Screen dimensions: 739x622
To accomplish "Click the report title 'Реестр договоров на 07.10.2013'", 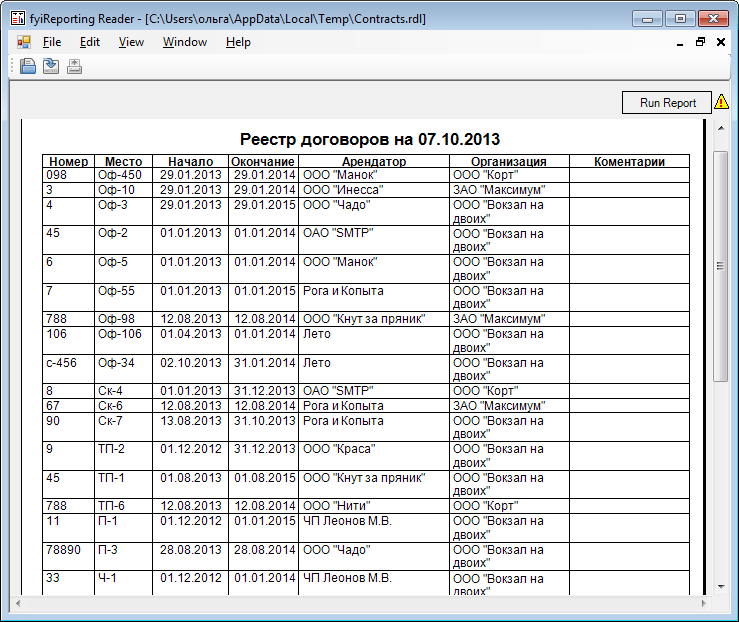I will 370,139.
